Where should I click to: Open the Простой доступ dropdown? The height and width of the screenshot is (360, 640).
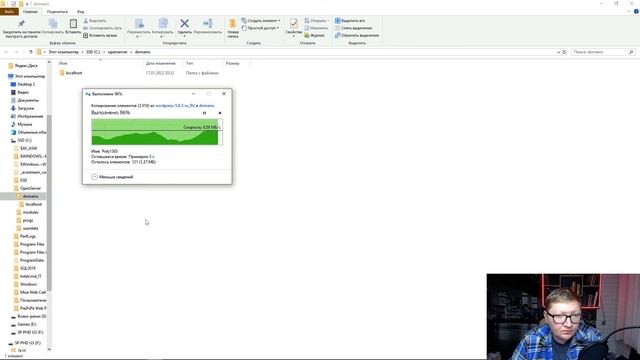click(x=260, y=28)
